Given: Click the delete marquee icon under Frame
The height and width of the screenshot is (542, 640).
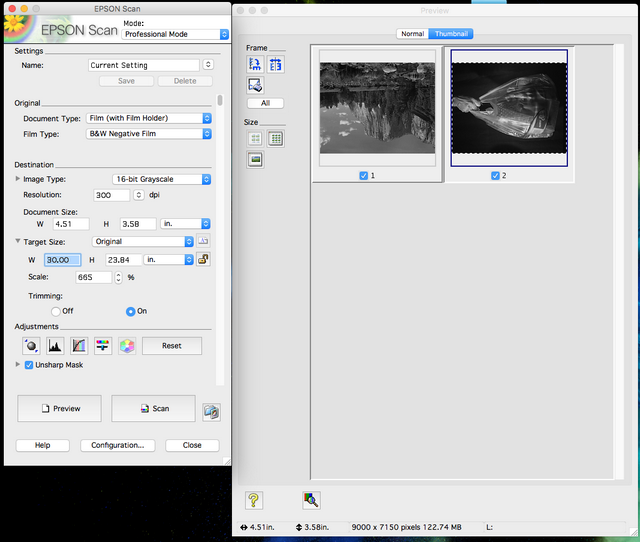Looking at the screenshot, I should click(255, 85).
